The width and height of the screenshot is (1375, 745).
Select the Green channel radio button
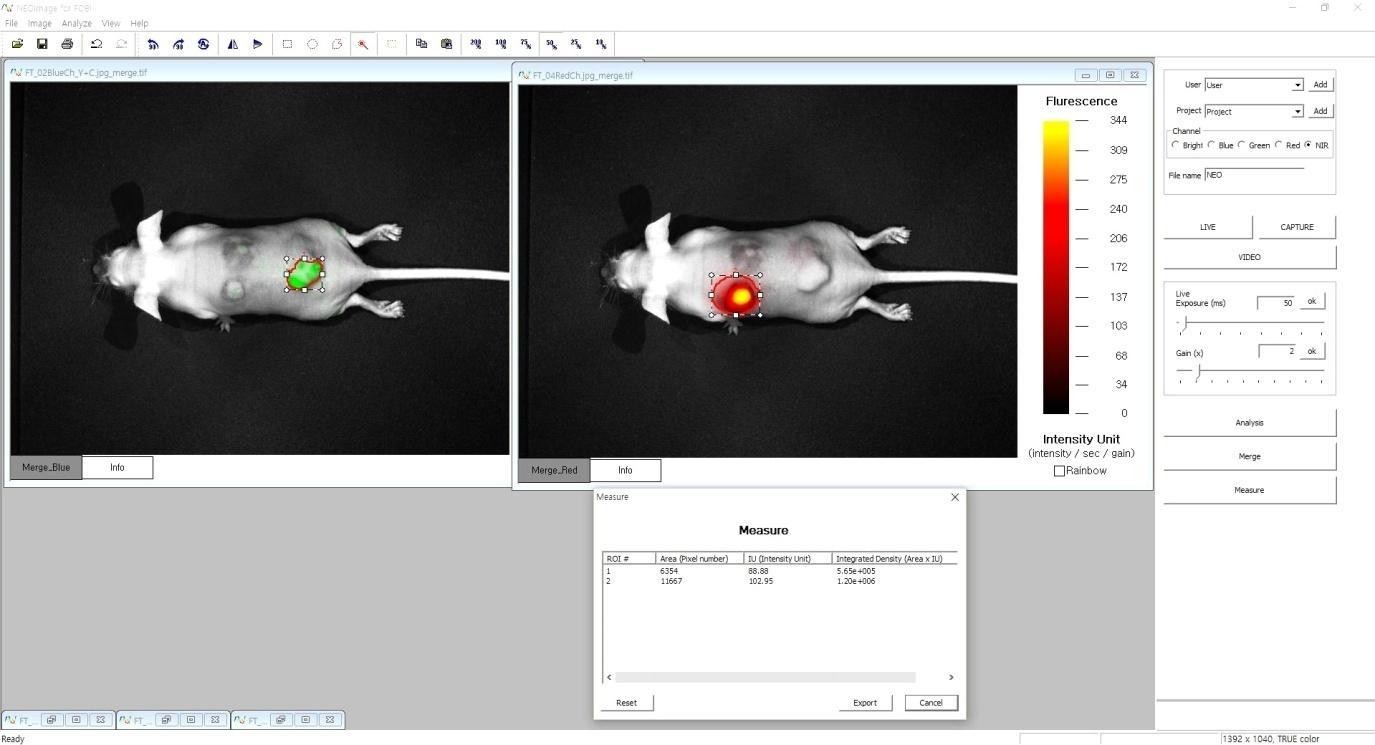(1242, 145)
